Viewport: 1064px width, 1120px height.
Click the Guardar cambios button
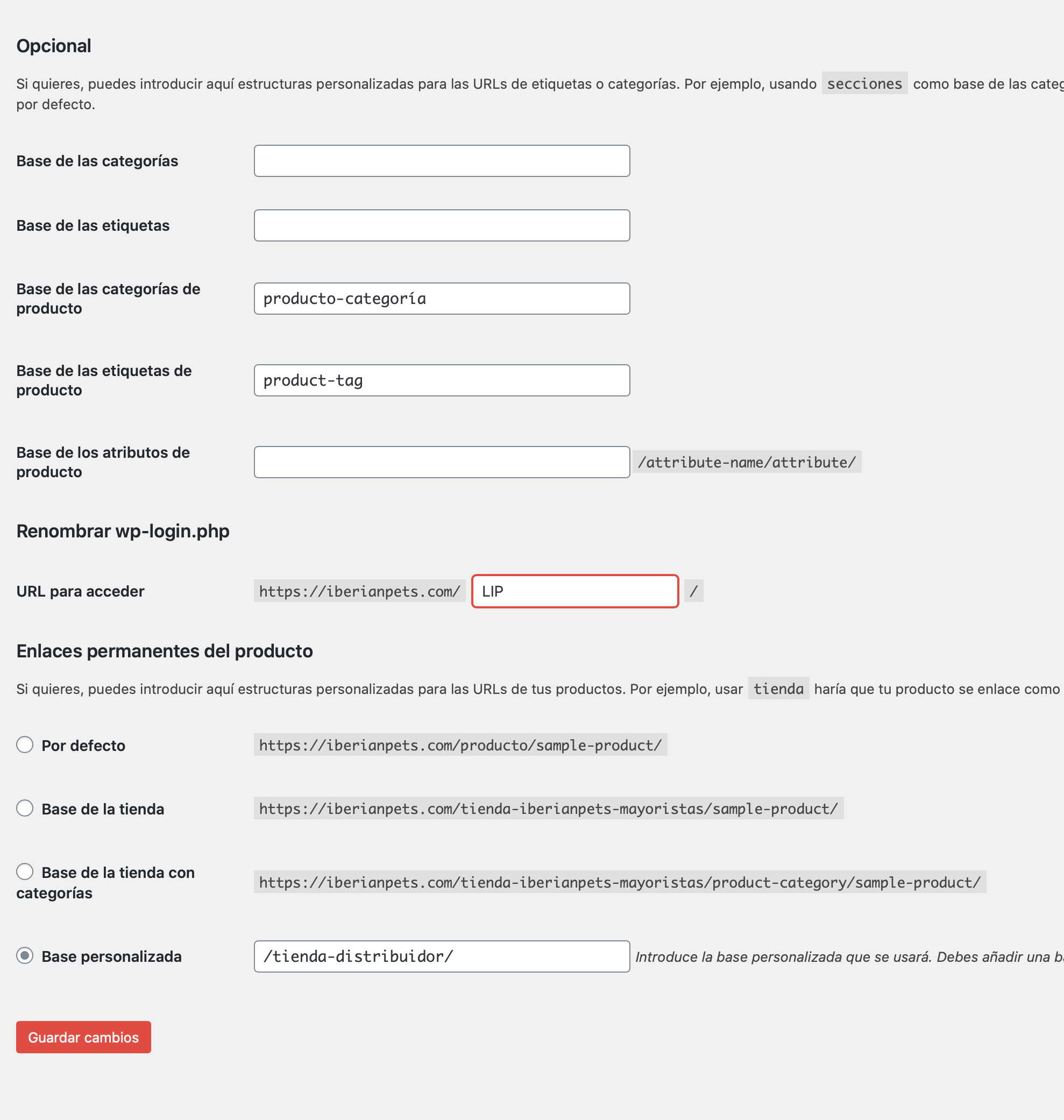pyautogui.click(x=83, y=1037)
